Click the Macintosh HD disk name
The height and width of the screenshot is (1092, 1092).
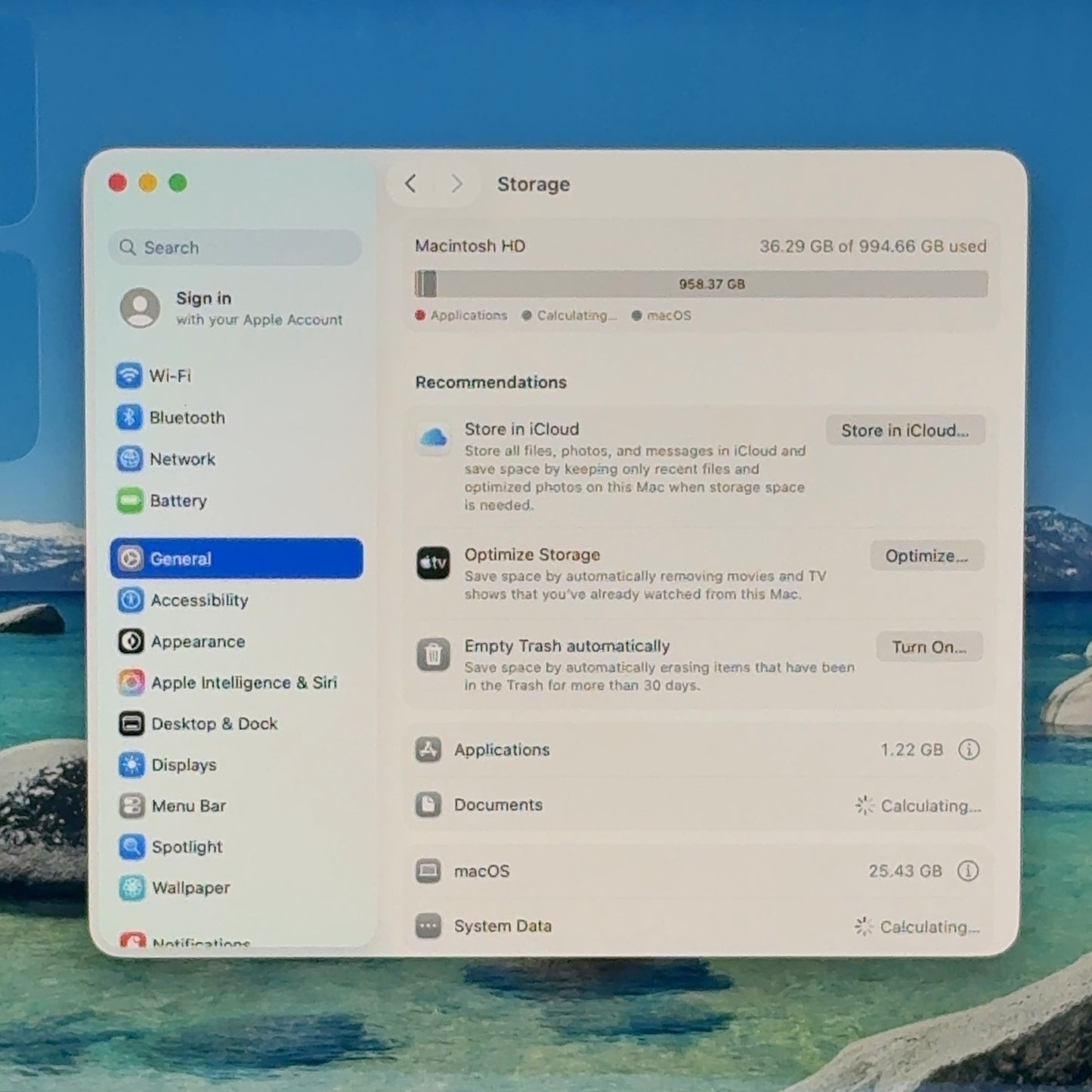470,246
